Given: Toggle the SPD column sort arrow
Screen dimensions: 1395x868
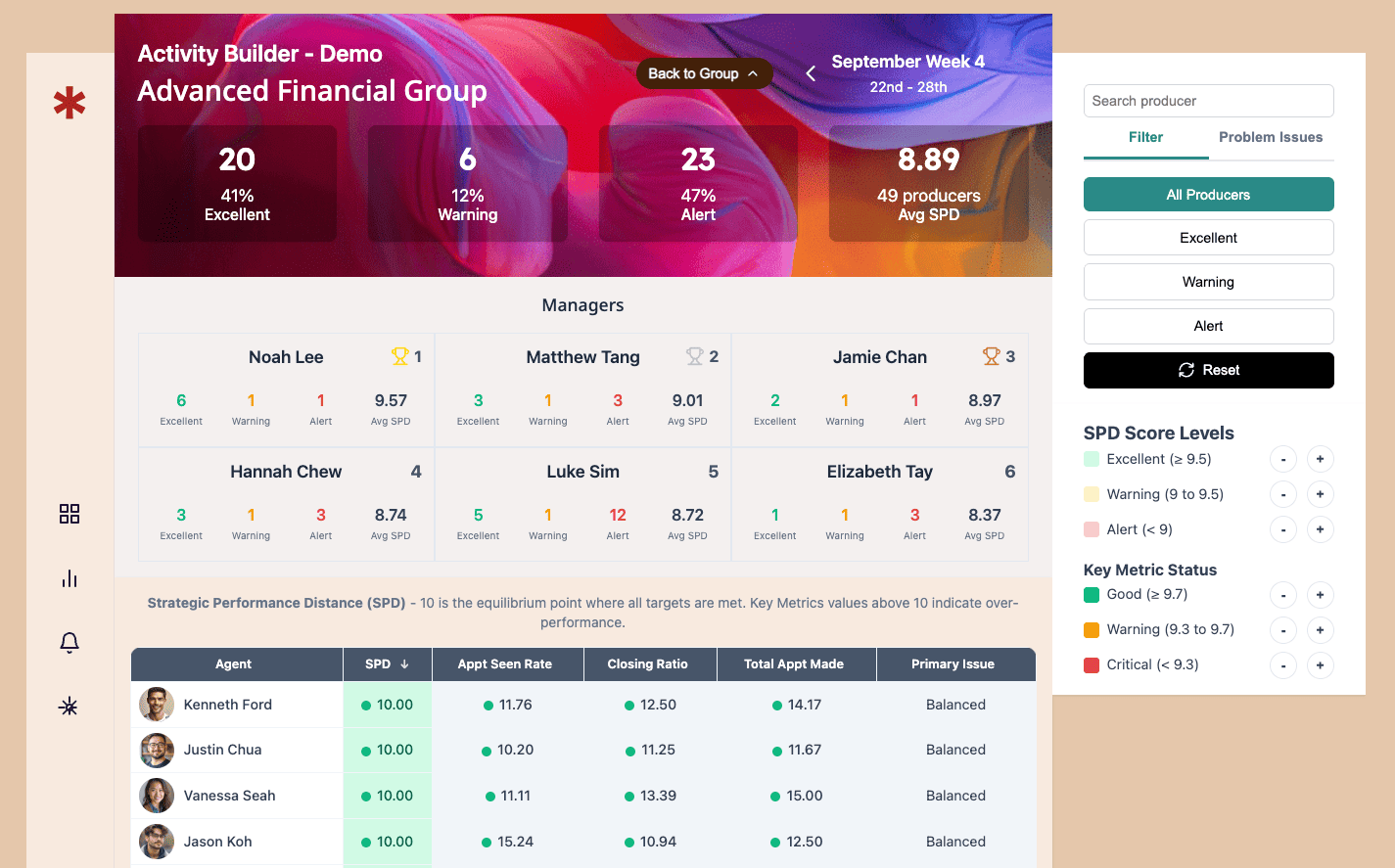Looking at the screenshot, I should tap(405, 663).
